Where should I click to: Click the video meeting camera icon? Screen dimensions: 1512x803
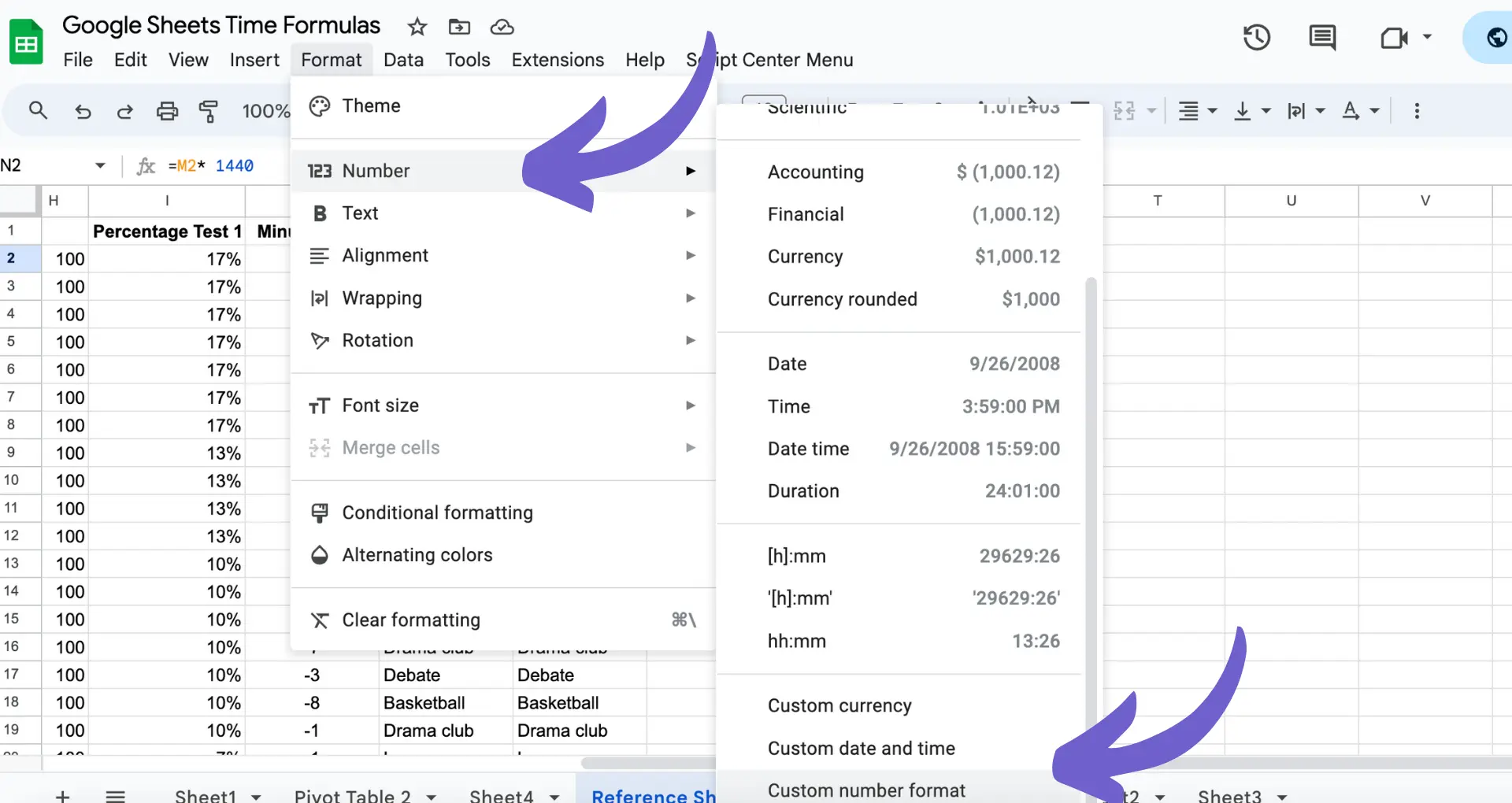(1394, 37)
